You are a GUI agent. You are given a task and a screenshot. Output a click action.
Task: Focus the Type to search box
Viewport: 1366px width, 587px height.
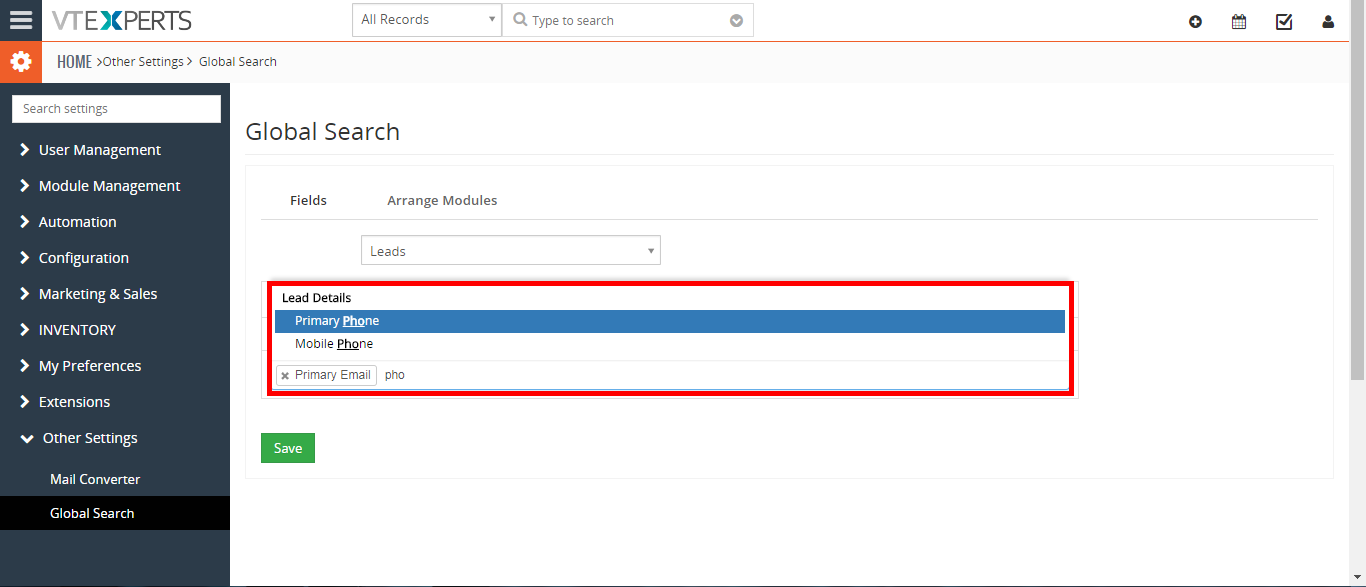(628, 20)
